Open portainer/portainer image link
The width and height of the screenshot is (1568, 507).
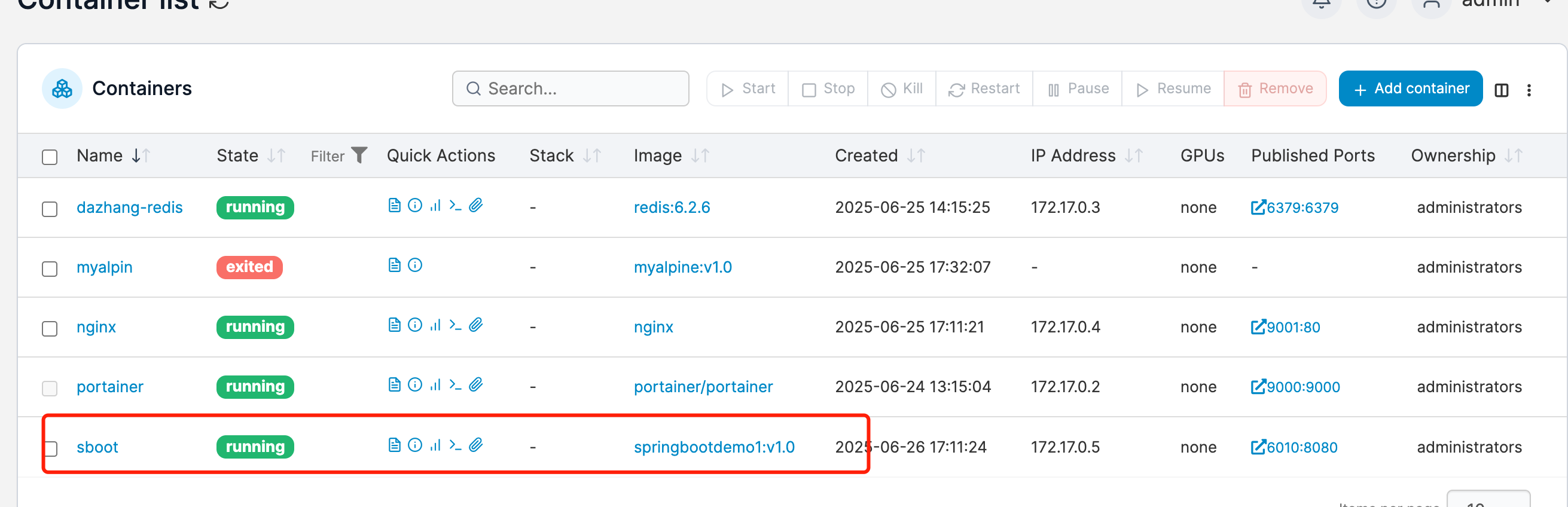point(703,386)
